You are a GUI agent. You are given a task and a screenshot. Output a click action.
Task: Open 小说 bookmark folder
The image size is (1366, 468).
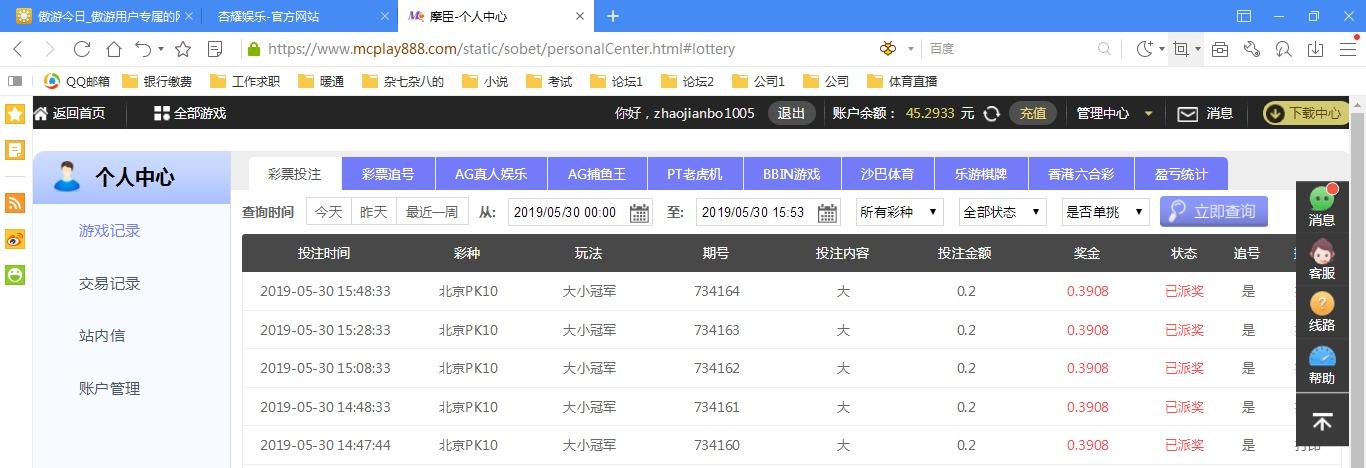pyautogui.click(x=484, y=81)
